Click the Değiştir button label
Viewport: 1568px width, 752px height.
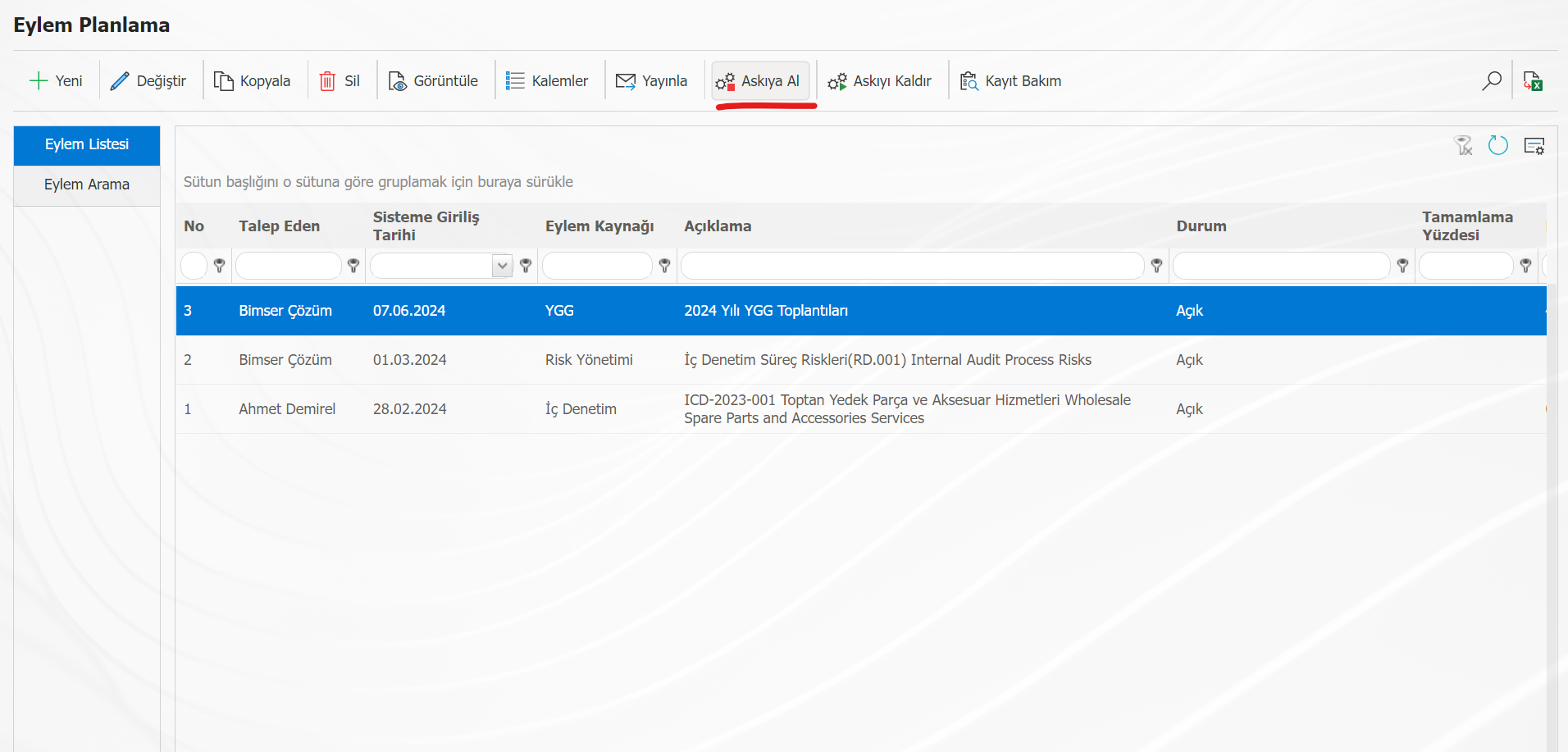[162, 81]
